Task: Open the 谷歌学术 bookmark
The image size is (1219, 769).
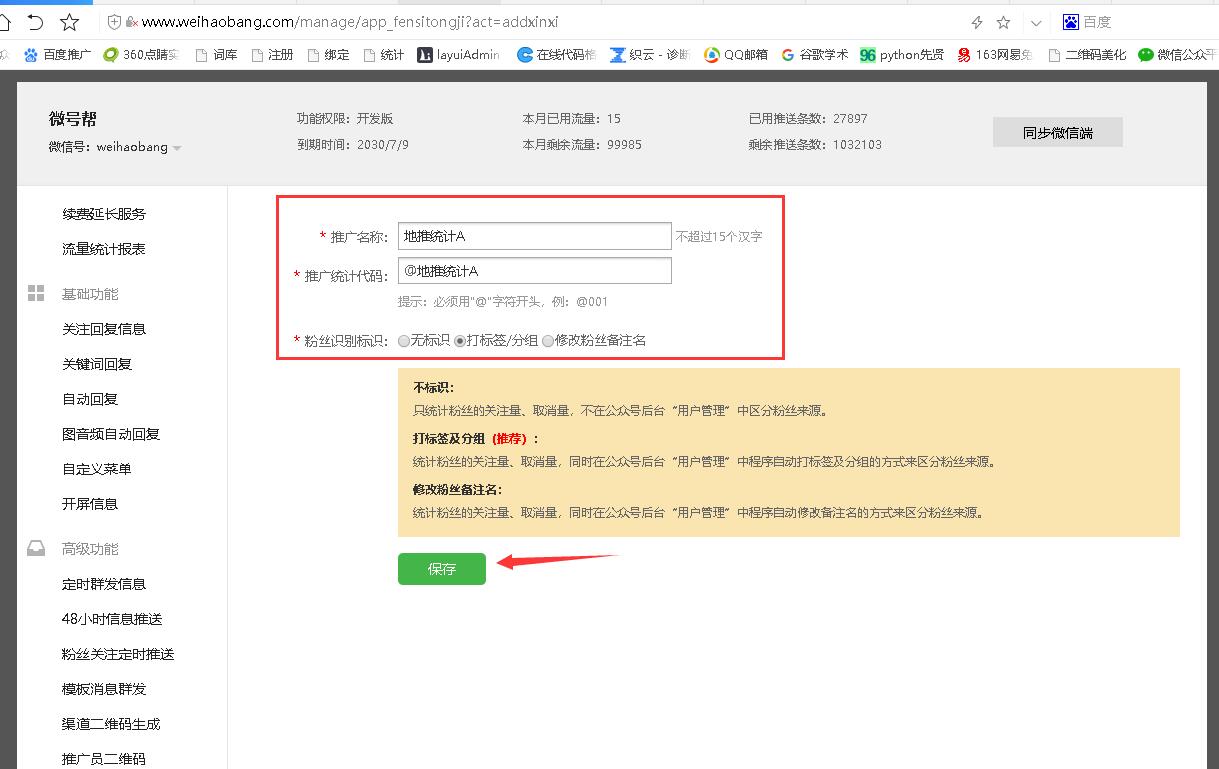Action: [x=814, y=55]
